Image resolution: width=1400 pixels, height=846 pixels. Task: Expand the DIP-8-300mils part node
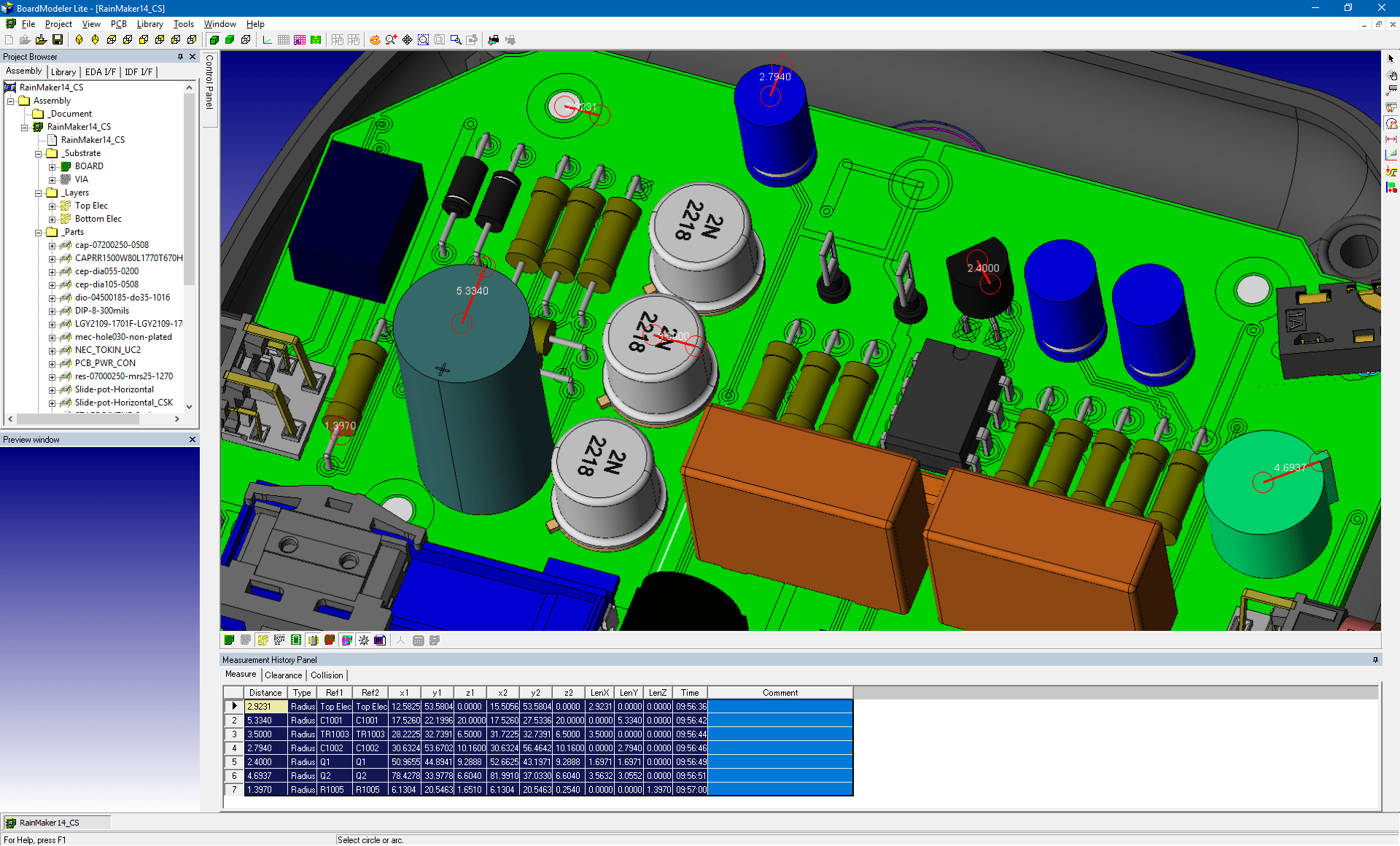[52, 311]
